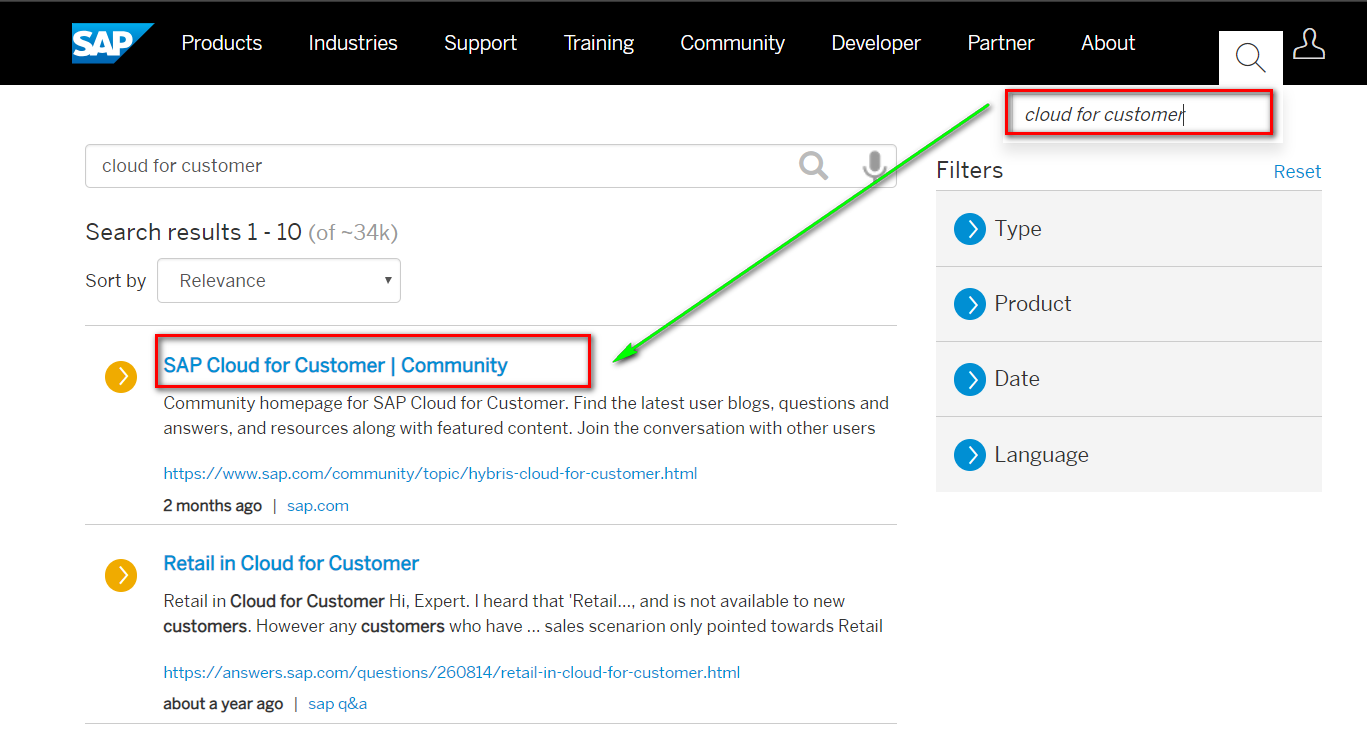This screenshot has width=1367, height=729.
Task: Click the Retail result description snippet
Action: click(523, 614)
